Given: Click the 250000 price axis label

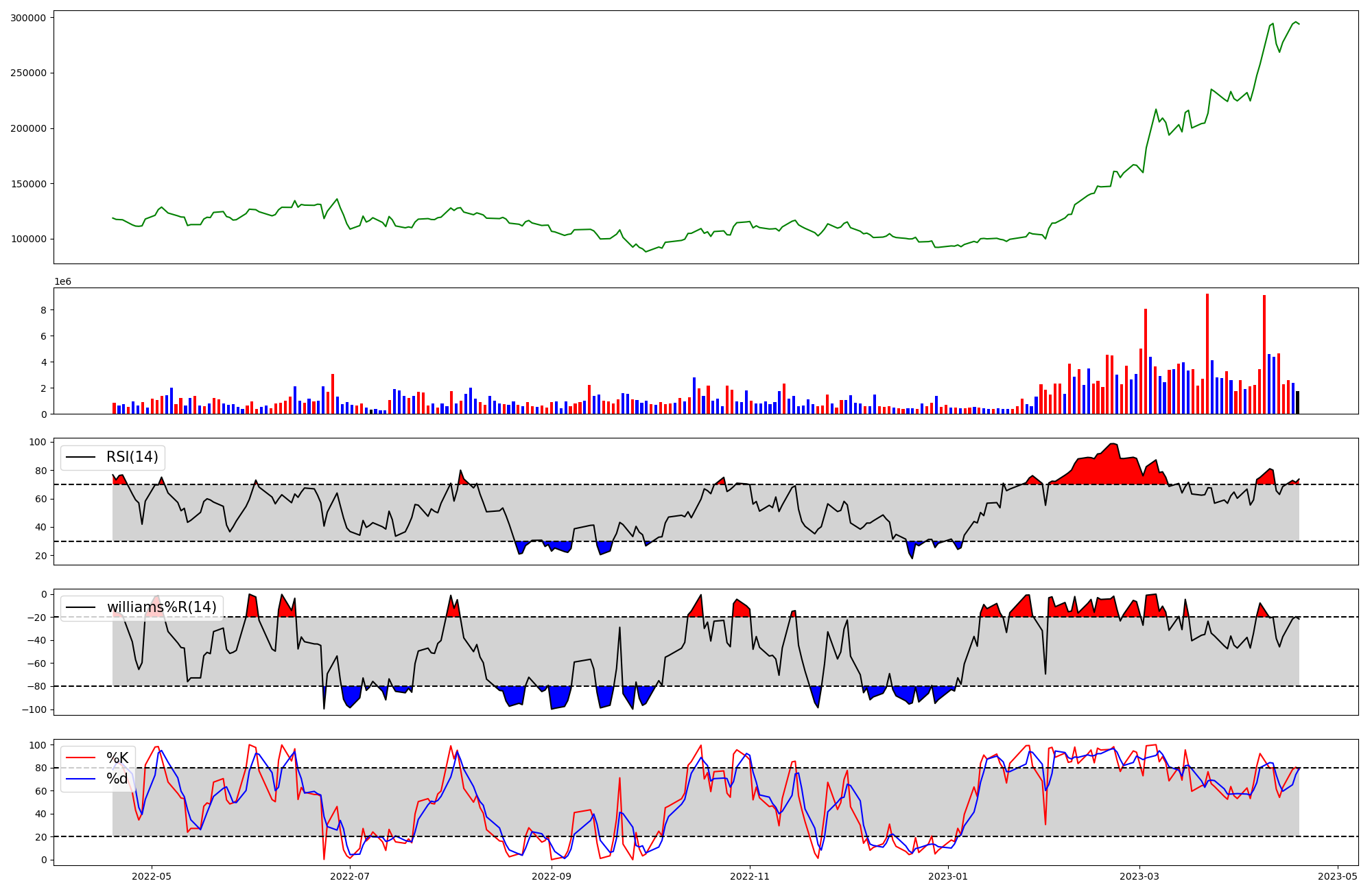Looking at the screenshot, I should tap(28, 73).
